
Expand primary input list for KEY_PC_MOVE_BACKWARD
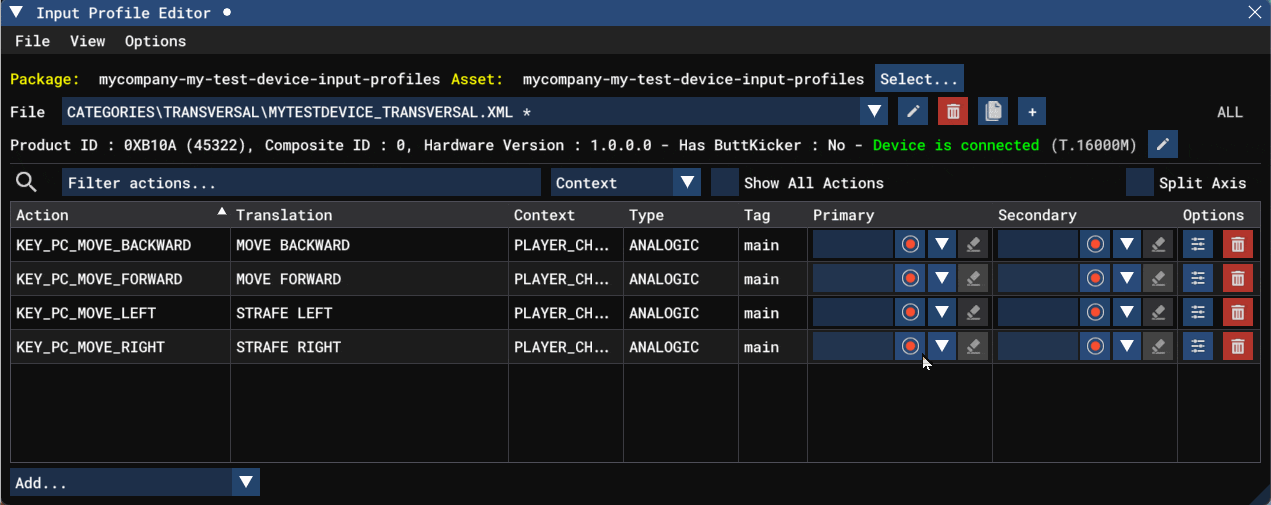942,245
